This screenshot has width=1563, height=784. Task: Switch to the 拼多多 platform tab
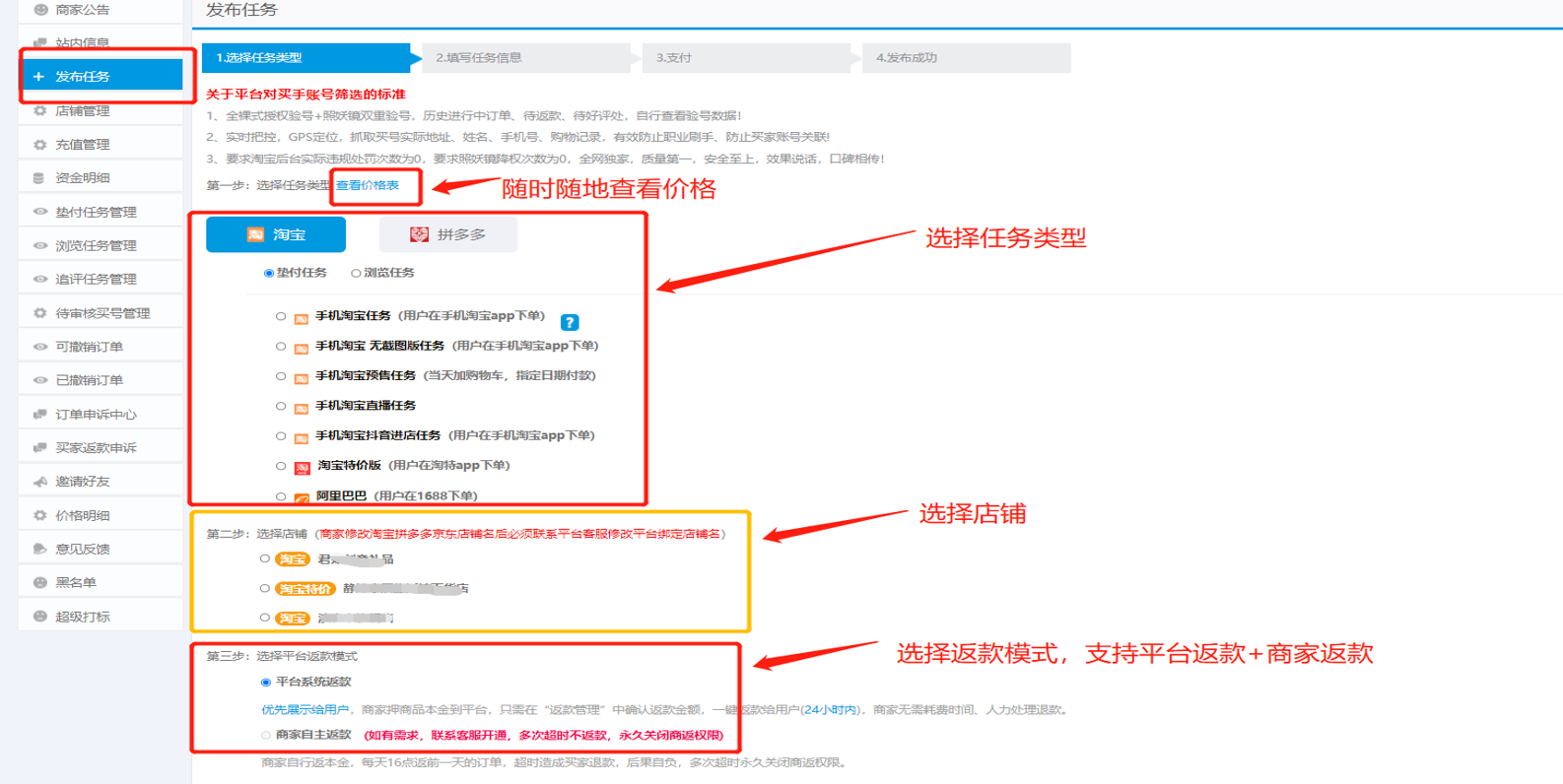click(448, 234)
